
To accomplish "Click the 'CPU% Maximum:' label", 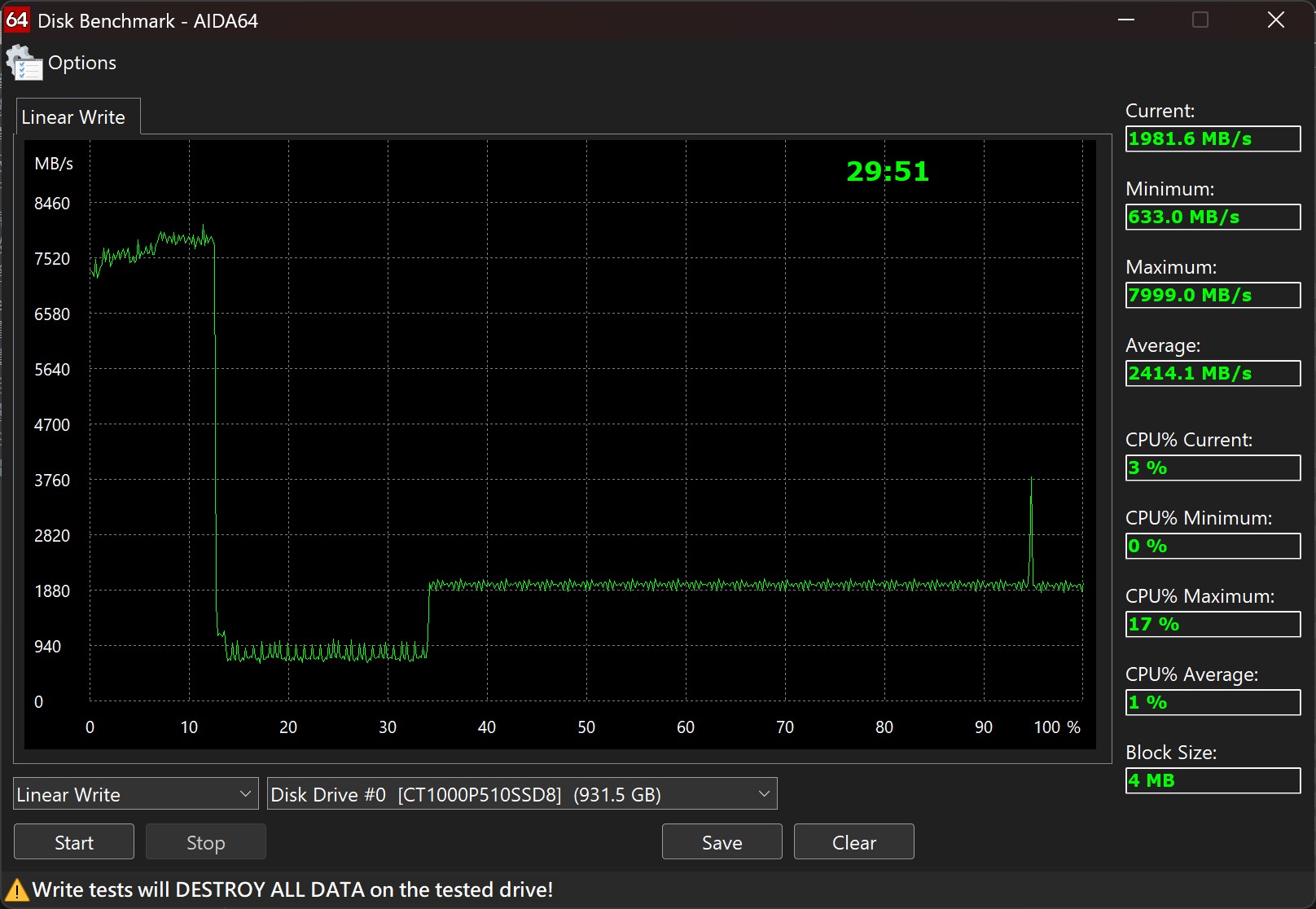I will (x=1200, y=596).
